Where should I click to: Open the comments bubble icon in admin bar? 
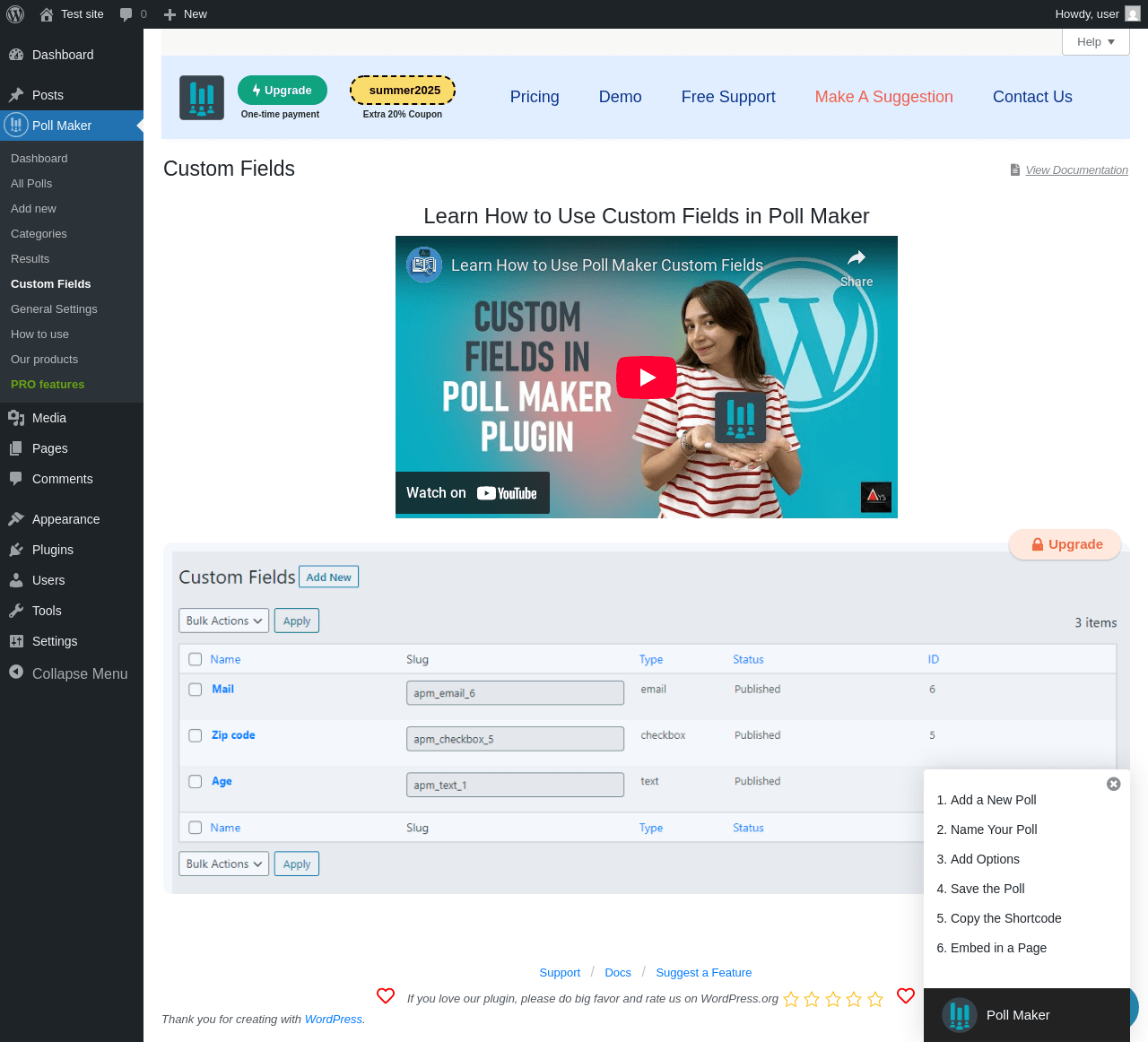[126, 14]
